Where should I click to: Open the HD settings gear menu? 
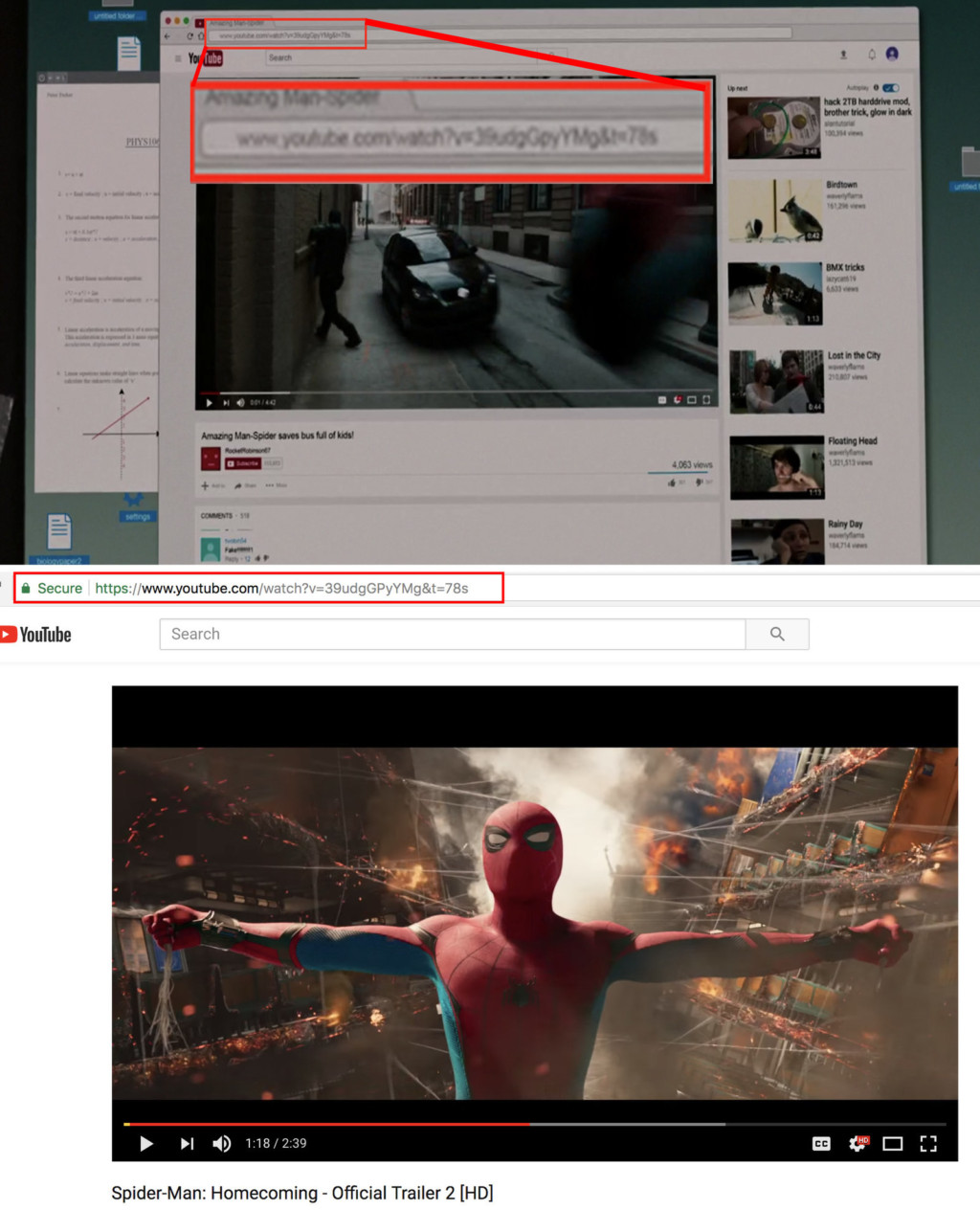click(857, 1143)
